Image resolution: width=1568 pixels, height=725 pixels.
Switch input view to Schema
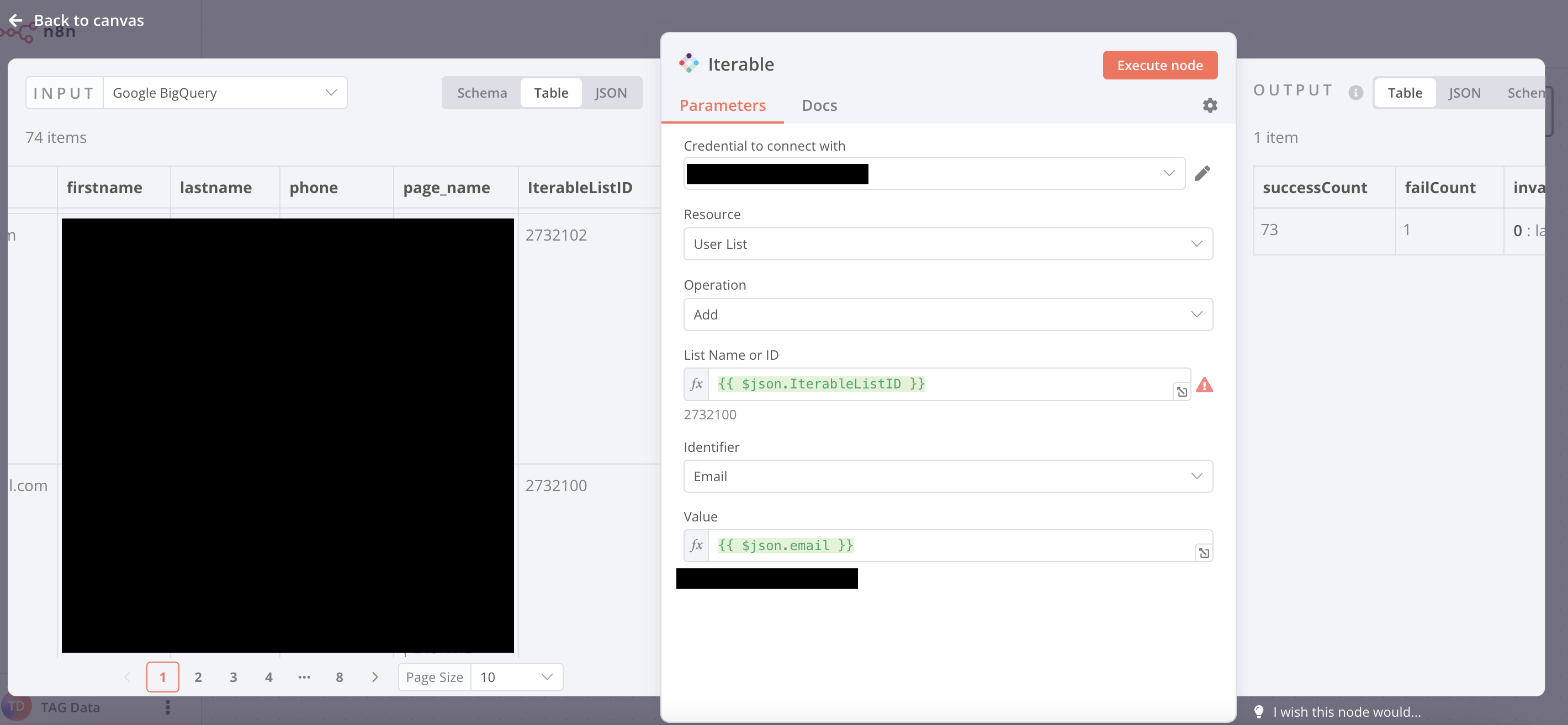481,93
